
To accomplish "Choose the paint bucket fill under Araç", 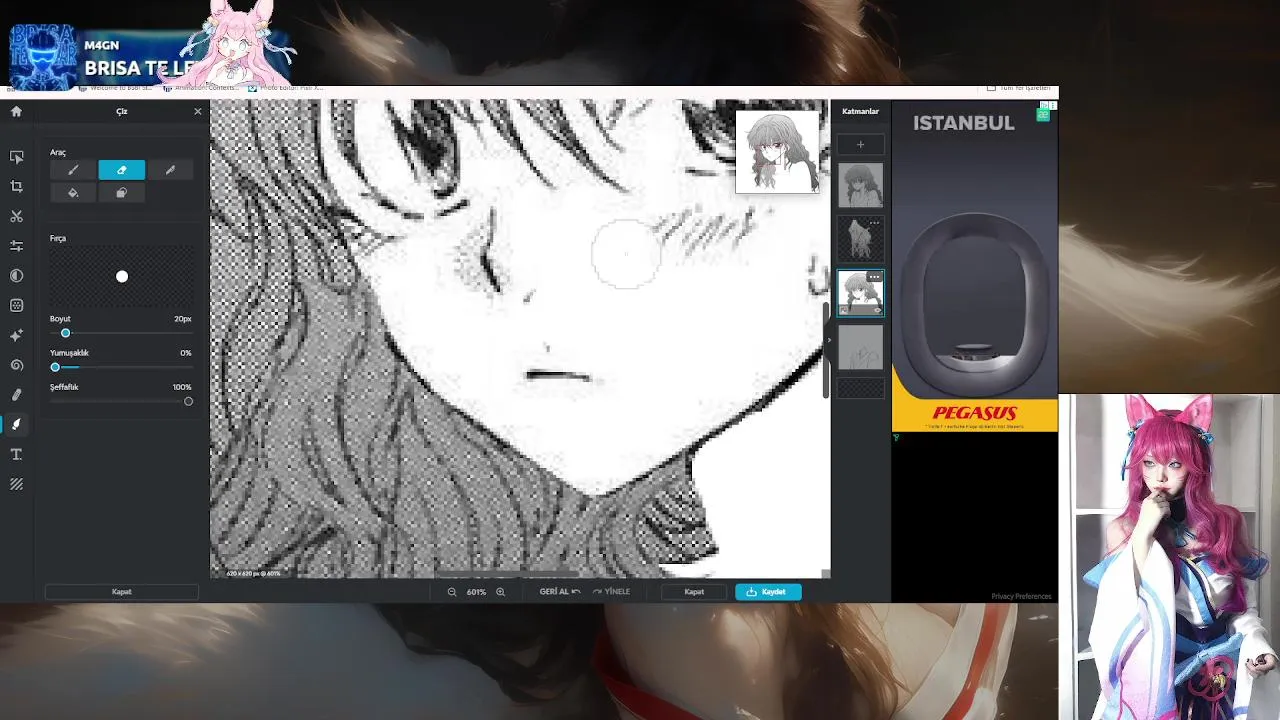I will click(x=73, y=193).
